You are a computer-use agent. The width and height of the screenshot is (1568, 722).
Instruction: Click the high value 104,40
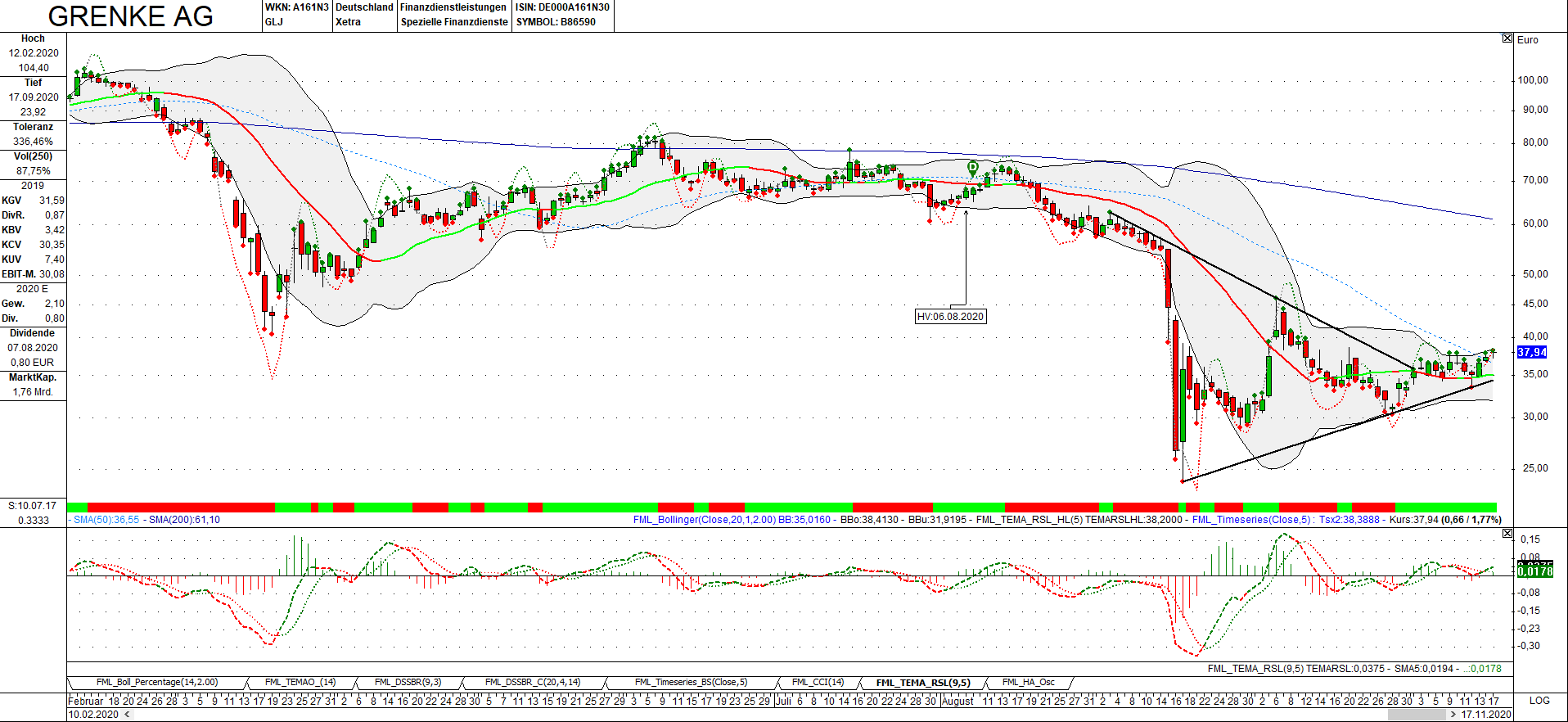[x=34, y=68]
